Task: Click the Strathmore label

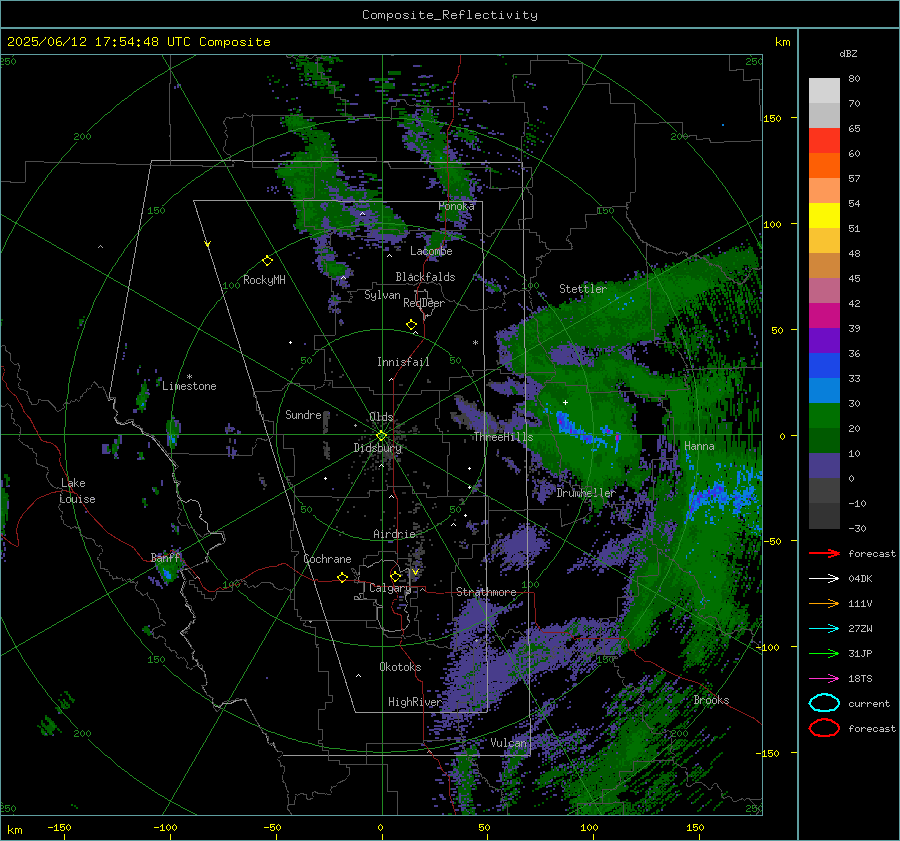Action: (486, 592)
